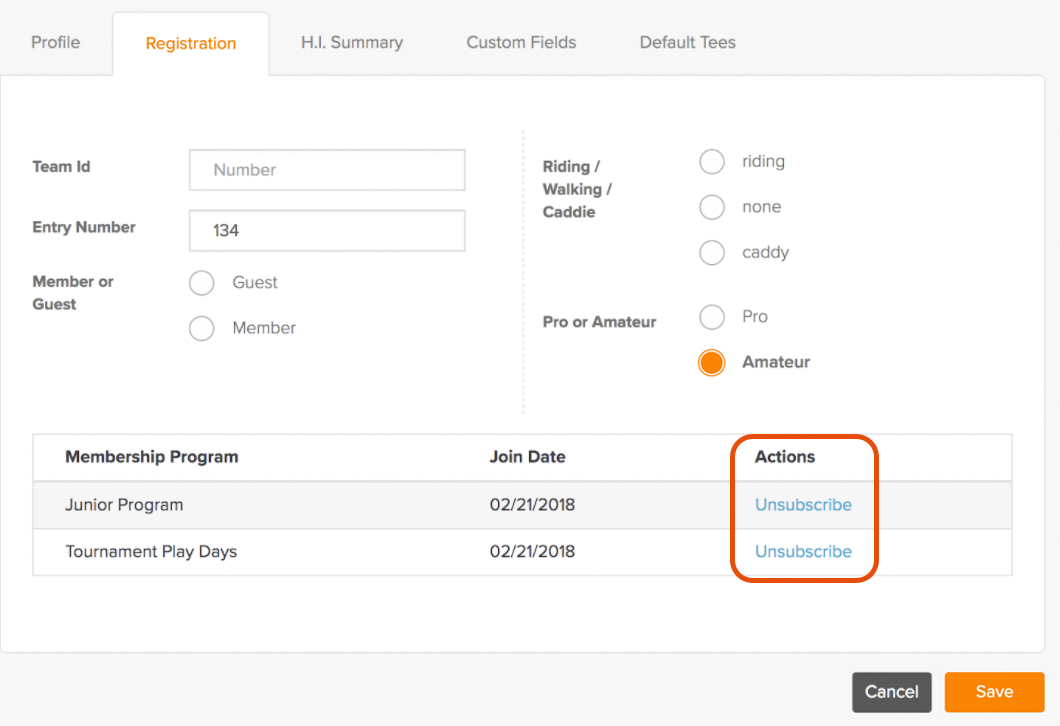Click the Tournament Play Days join date

(532, 552)
